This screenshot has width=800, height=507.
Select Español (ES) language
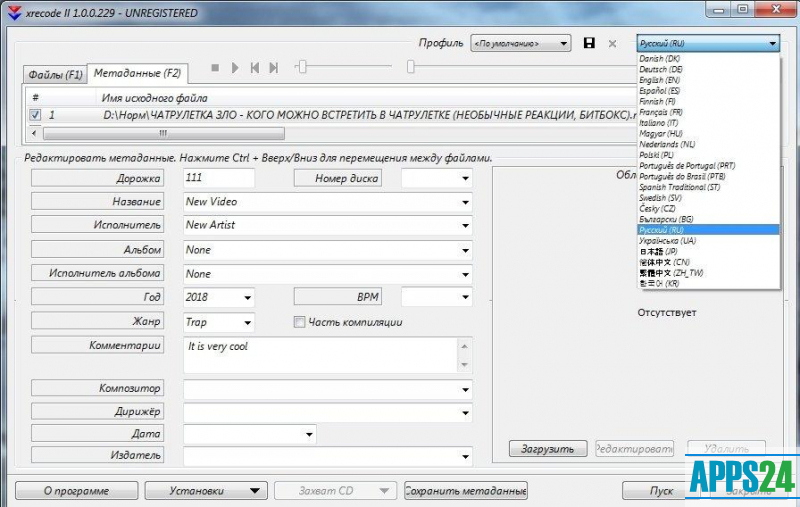(x=709, y=91)
